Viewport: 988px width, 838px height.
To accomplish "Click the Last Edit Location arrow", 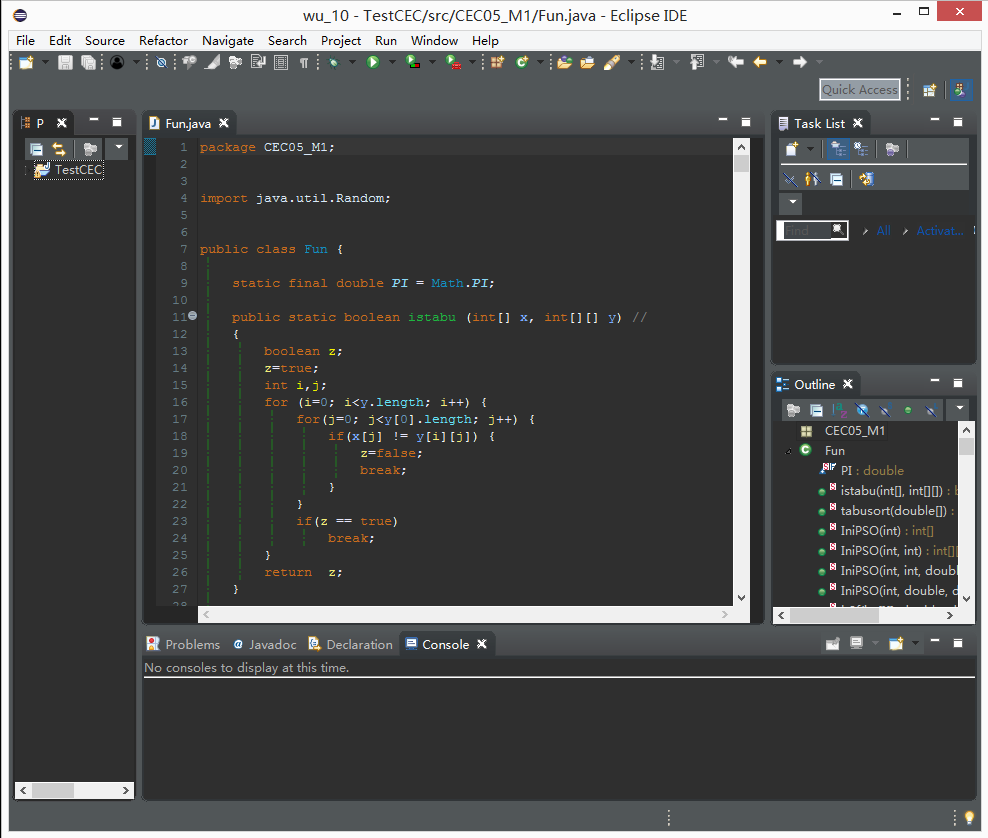I will (x=735, y=62).
